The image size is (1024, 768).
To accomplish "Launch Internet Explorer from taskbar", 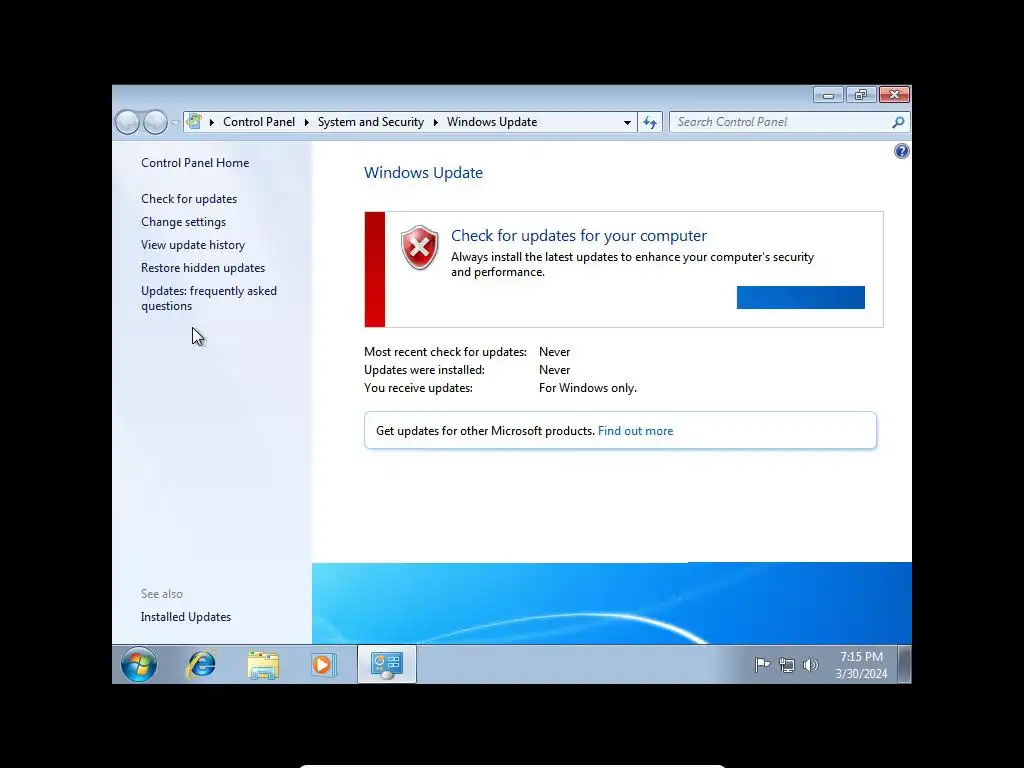I will coord(201,665).
